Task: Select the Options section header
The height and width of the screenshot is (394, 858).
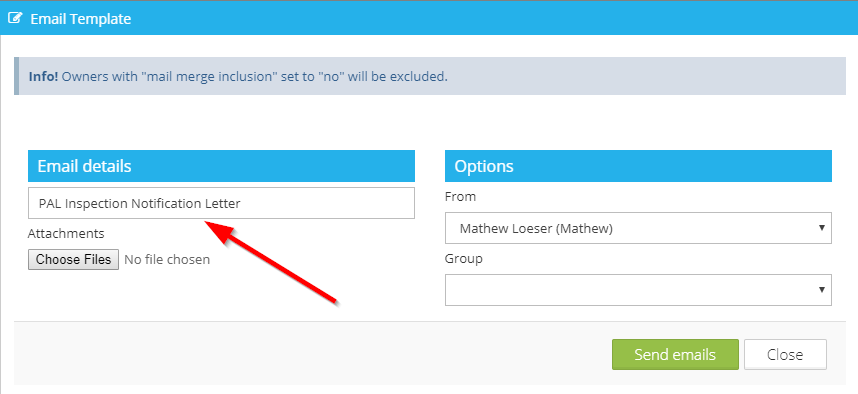Action: [x=638, y=166]
